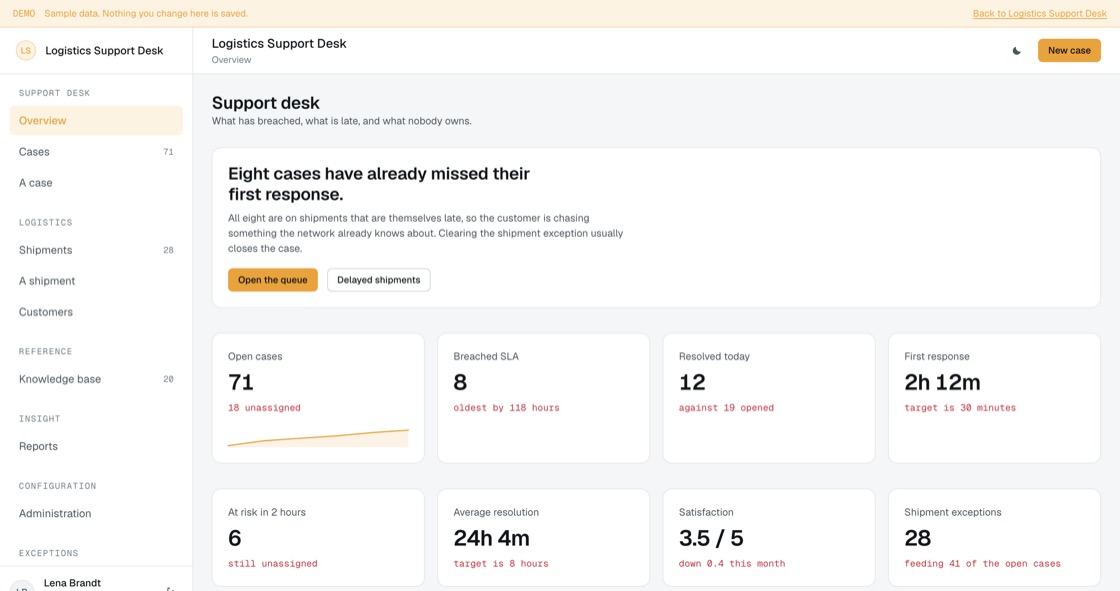The width and height of the screenshot is (1120, 591).
Task: Click the Shipment exceptions card
Action: coord(994,537)
